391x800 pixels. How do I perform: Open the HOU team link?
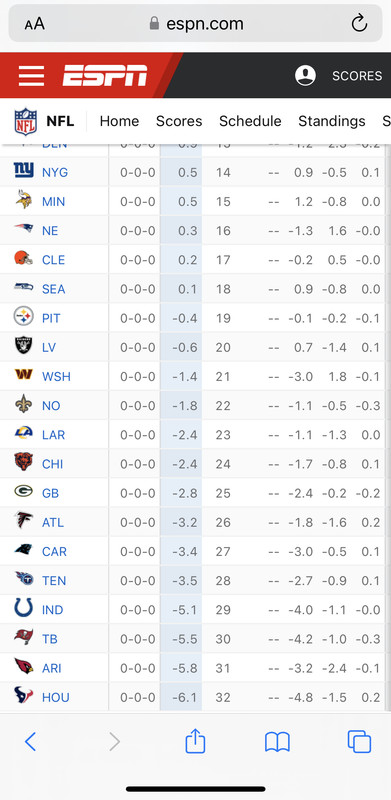[56, 697]
